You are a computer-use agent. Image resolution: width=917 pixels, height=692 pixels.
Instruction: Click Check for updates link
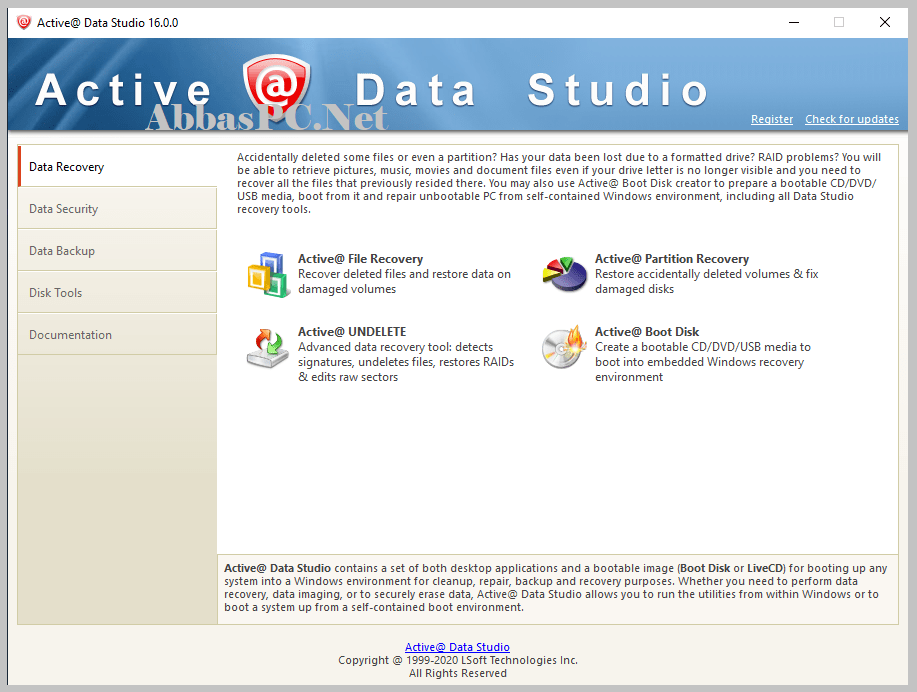[852, 119]
